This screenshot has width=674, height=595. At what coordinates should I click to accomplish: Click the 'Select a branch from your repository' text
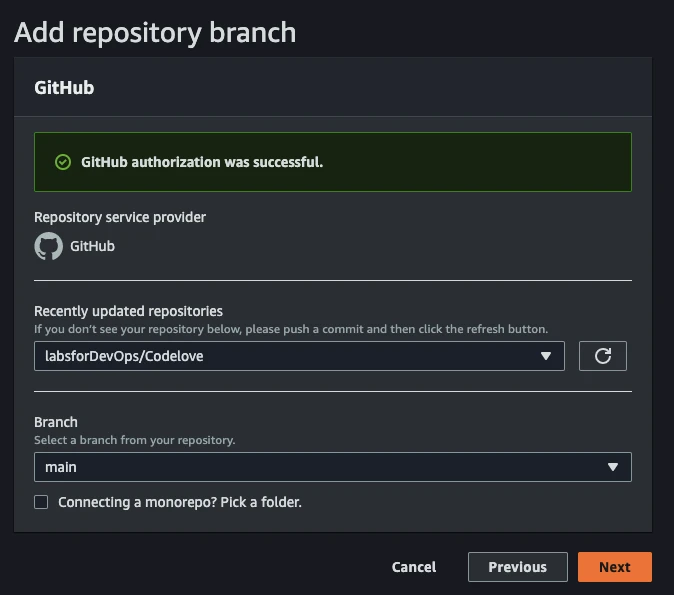coord(134,440)
